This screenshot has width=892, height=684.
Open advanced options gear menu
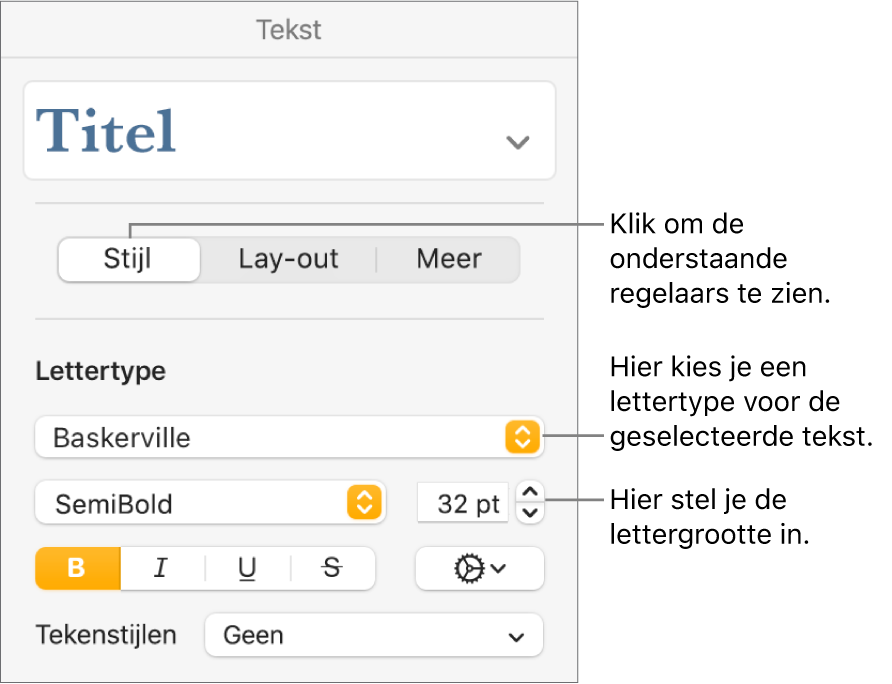(x=480, y=568)
